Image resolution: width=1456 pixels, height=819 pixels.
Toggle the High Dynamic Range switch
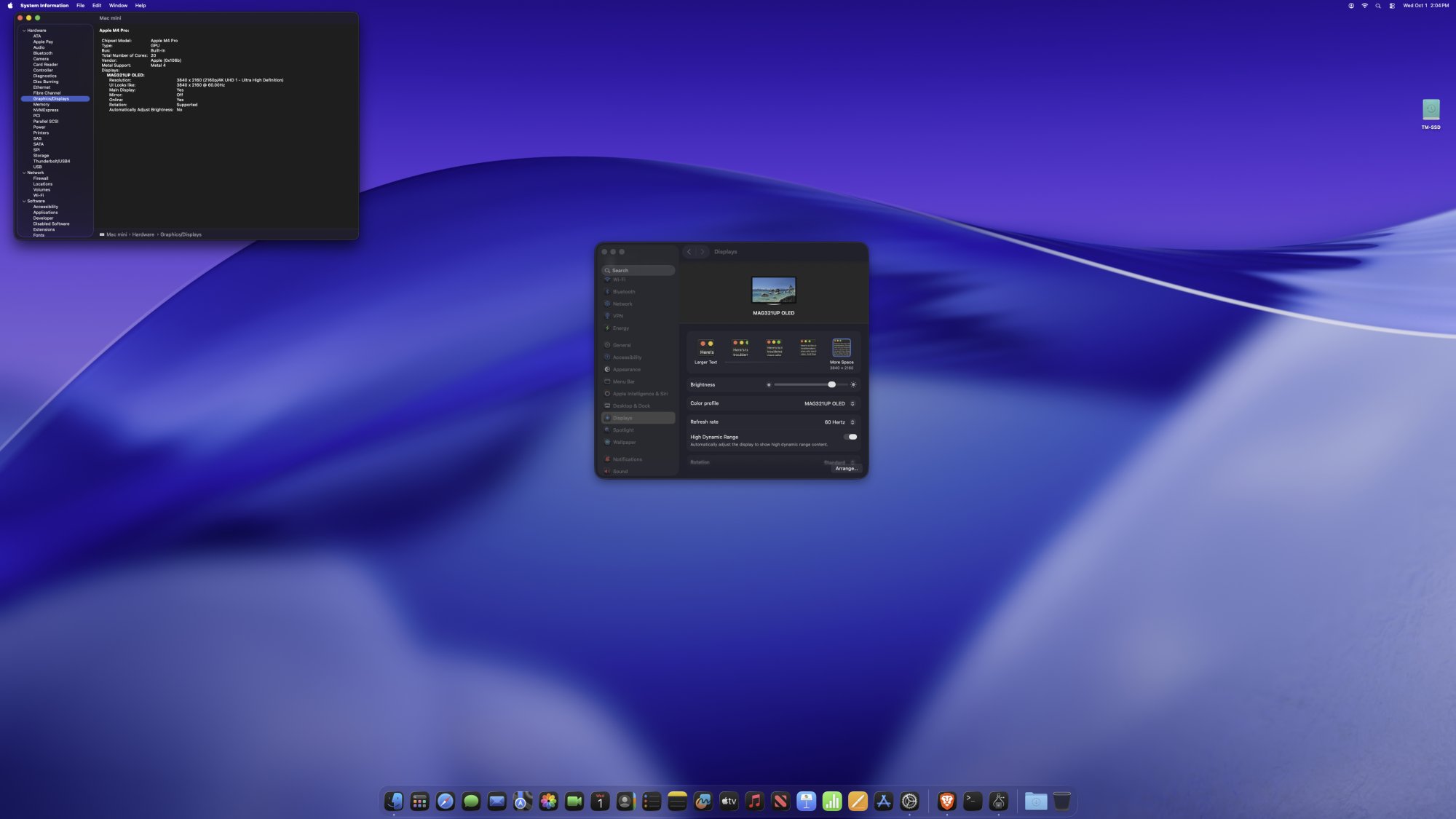pyautogui.click(x=850, y=437)
